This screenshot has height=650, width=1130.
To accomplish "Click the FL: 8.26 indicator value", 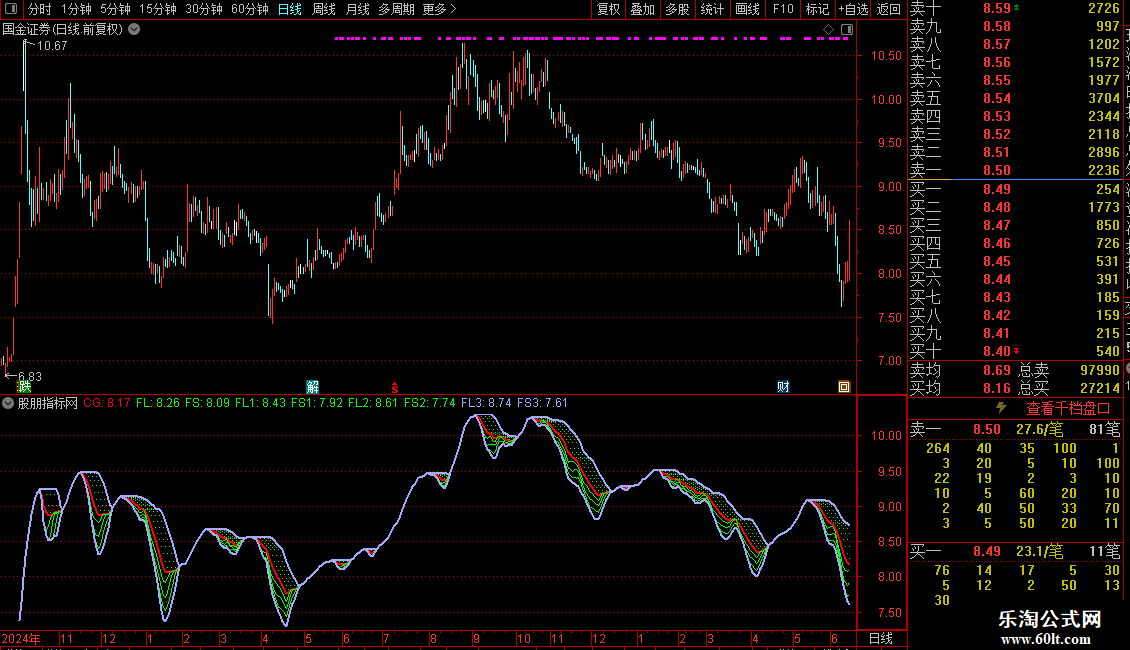I will tap(158, 403).
